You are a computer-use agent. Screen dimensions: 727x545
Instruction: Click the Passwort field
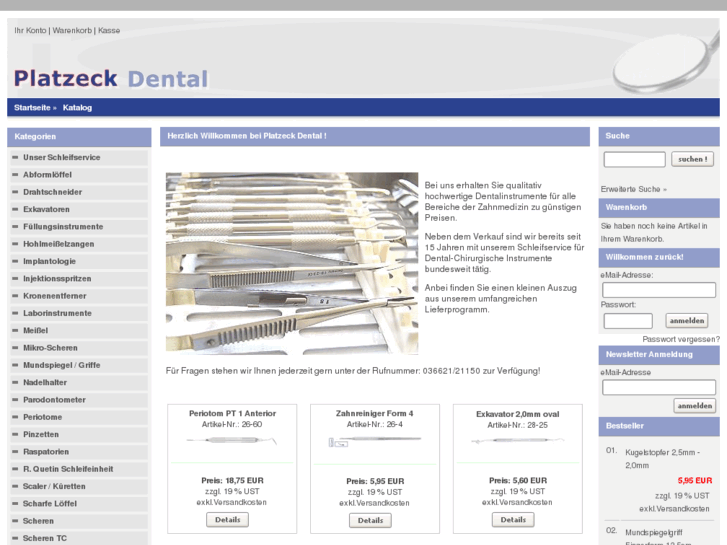[628, 321]
